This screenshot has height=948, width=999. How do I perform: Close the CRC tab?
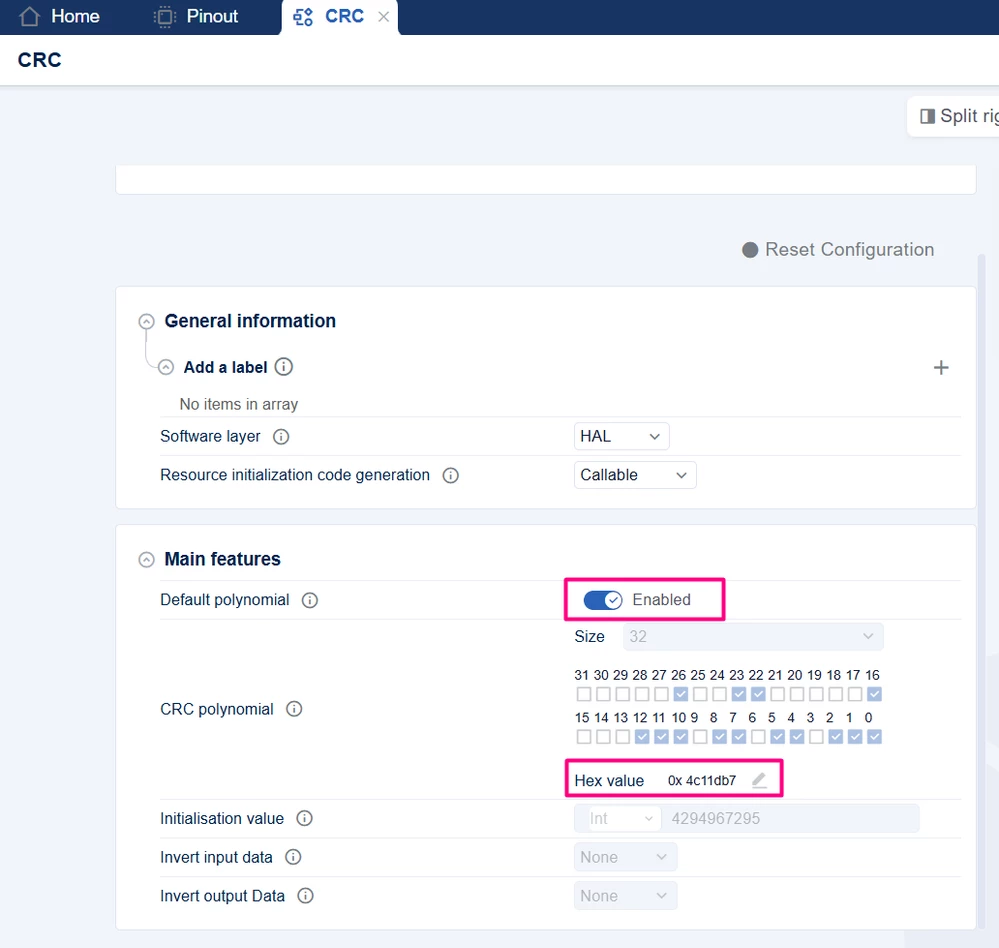[384, 17]
